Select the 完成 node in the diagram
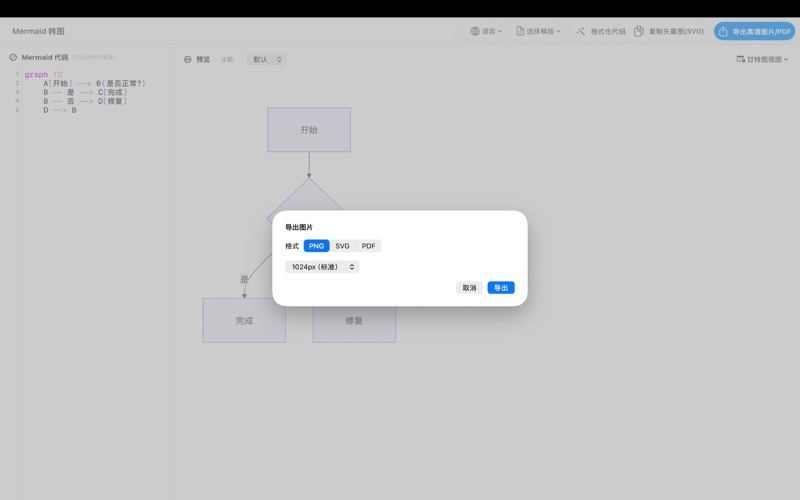800x500 pixels. [x=244, y=320]
